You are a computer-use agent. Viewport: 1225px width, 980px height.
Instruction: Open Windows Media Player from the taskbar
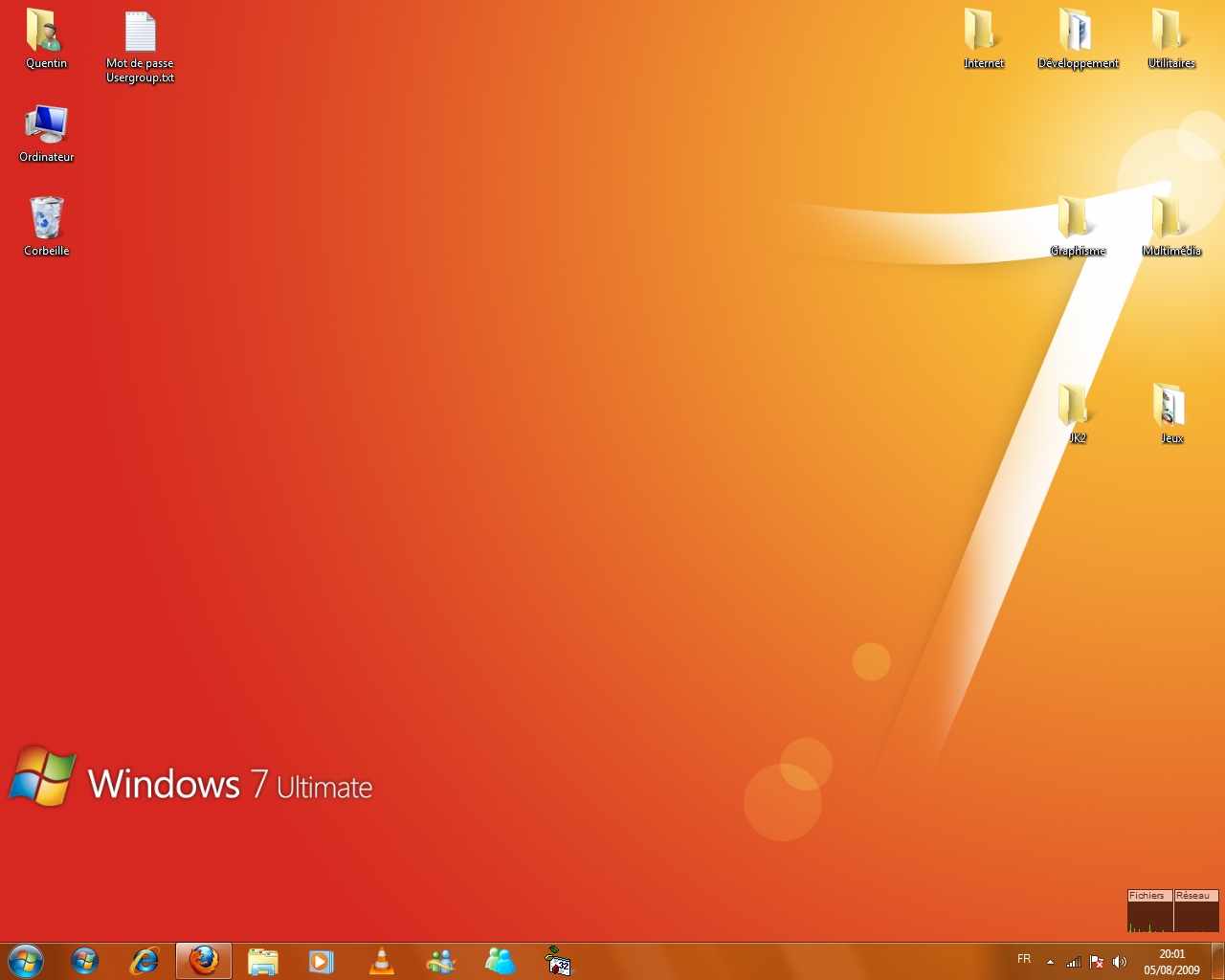323,961
